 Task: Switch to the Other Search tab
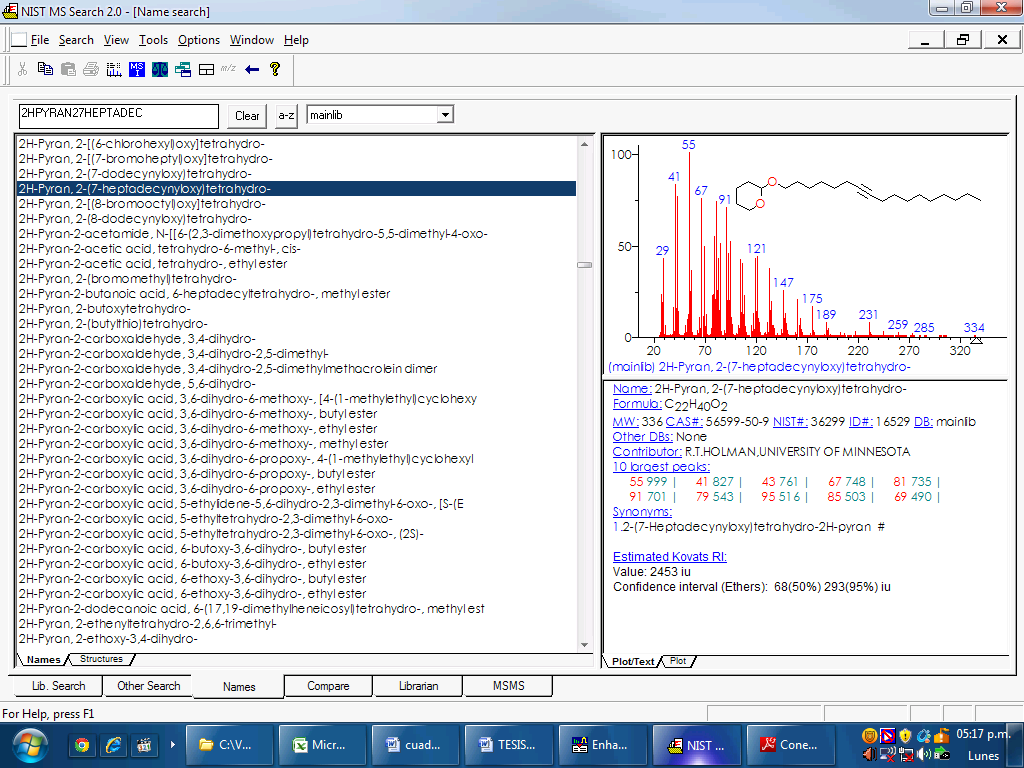pyautogui.click(x=148, y=686)
